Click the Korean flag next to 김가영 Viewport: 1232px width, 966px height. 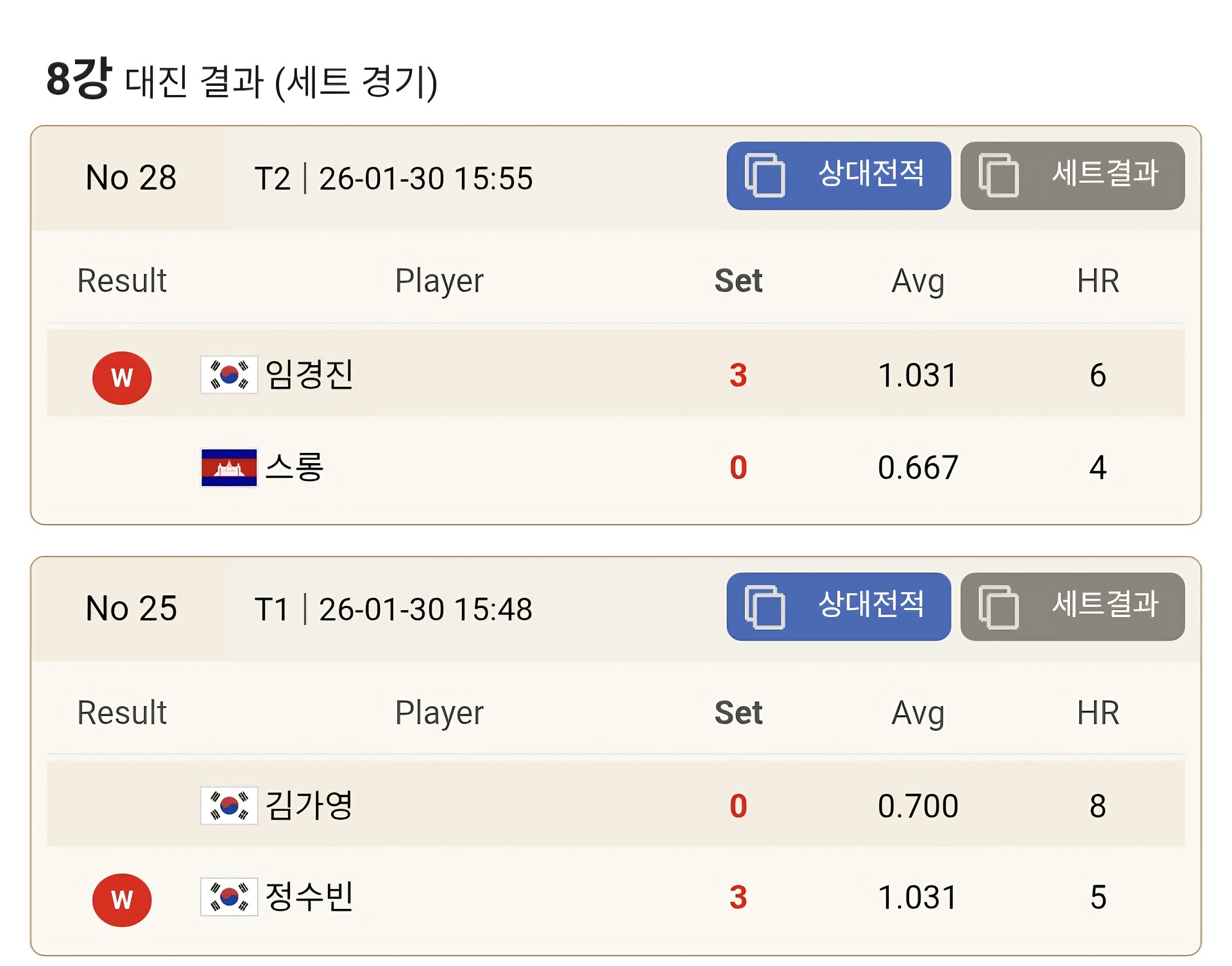coord(229,806)
